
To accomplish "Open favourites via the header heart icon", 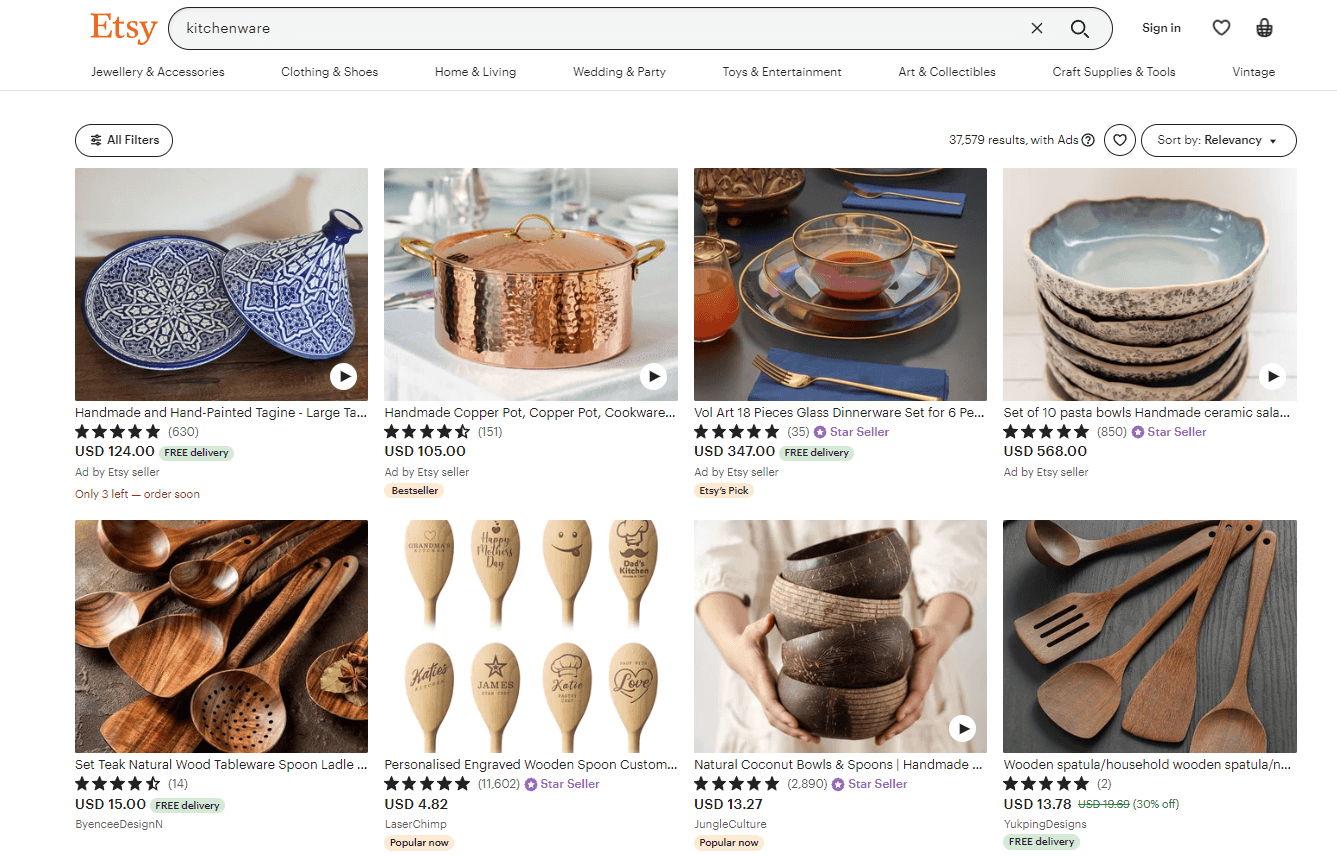I will click(x=1221, y=27).
